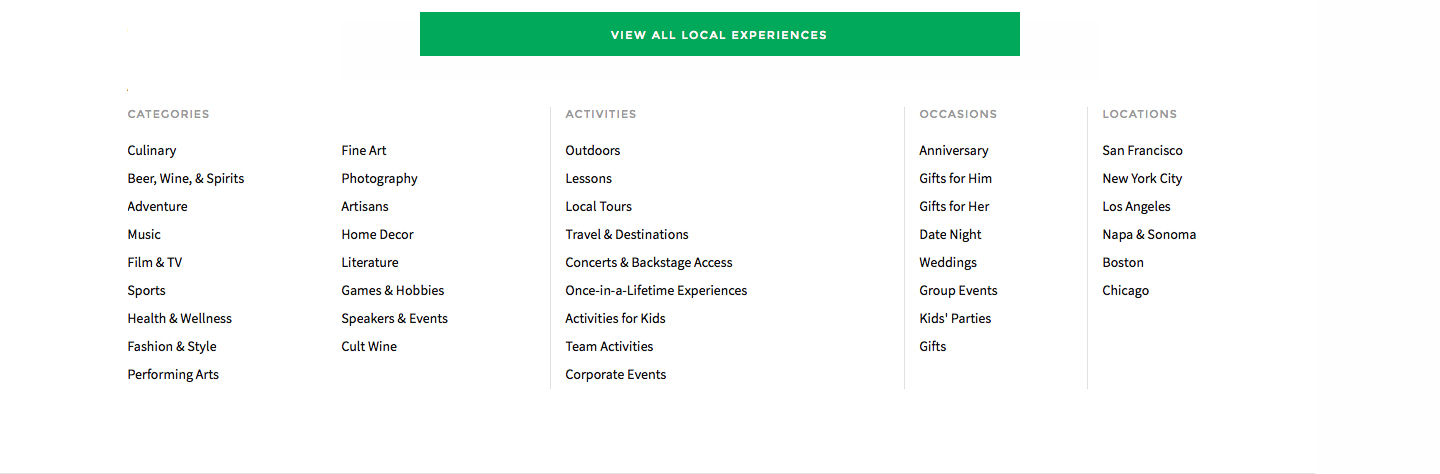
Task: Click Corporate Events activity link
Action: [616, 375]
